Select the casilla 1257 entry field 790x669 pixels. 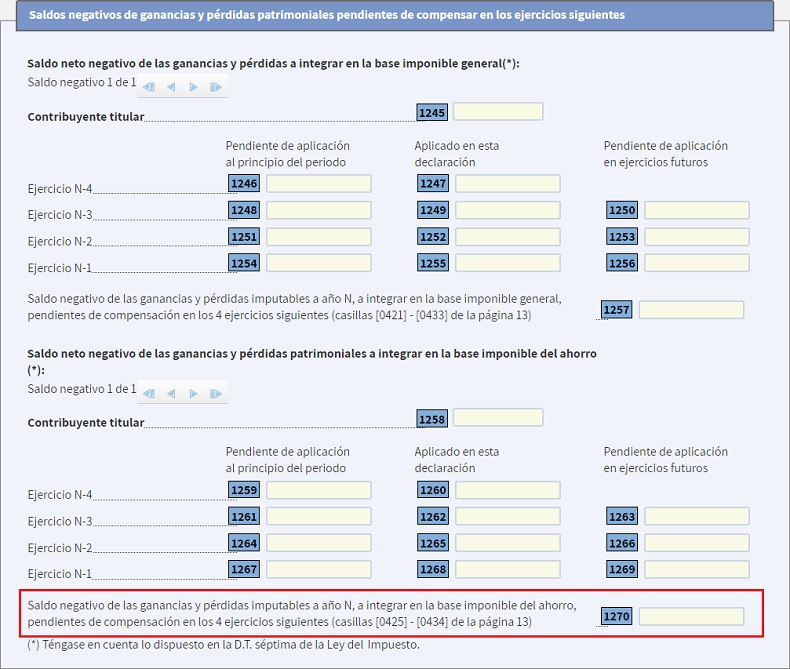coord(691,309)
